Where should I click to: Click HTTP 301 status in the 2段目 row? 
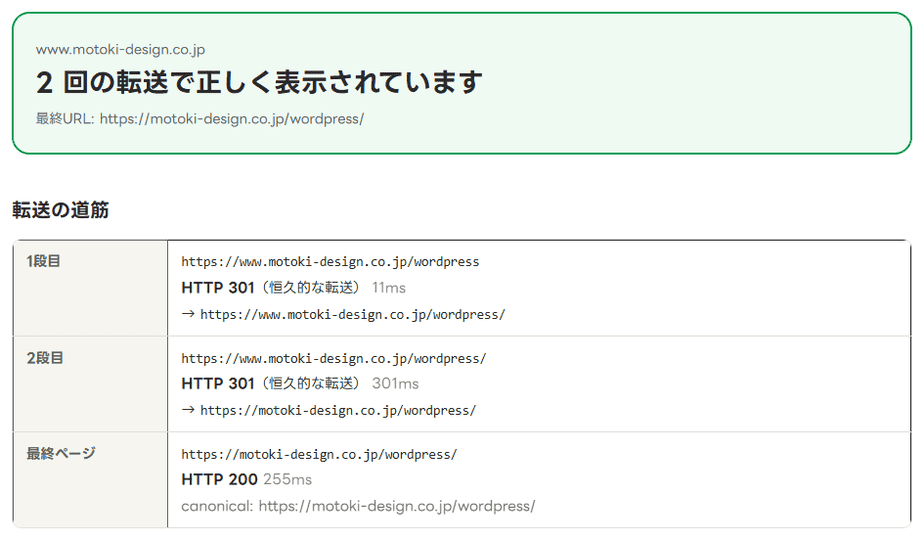point(218,384)
